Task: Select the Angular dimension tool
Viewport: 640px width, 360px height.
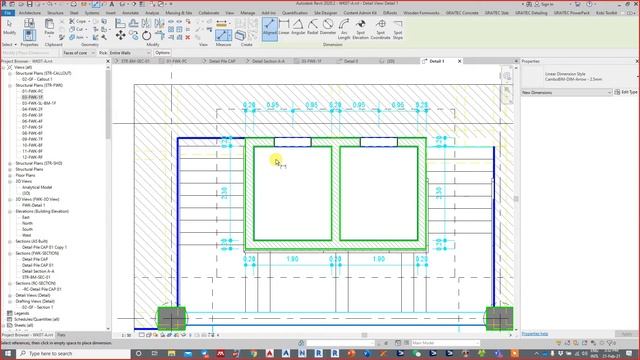Action: coord(298,27)
